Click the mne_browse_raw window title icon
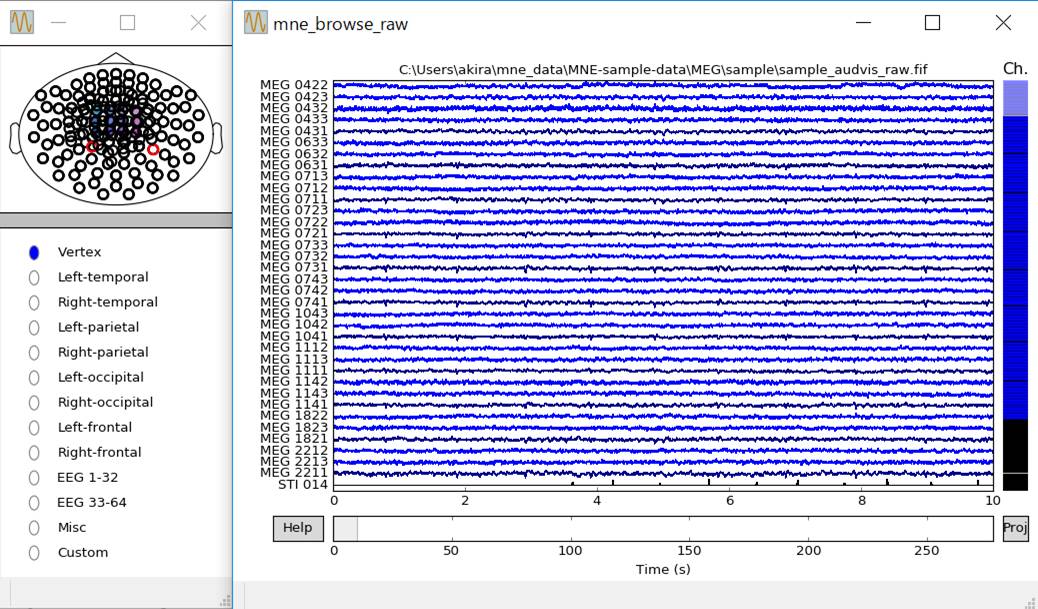The image size is (1038, 609). pos(256,23)
